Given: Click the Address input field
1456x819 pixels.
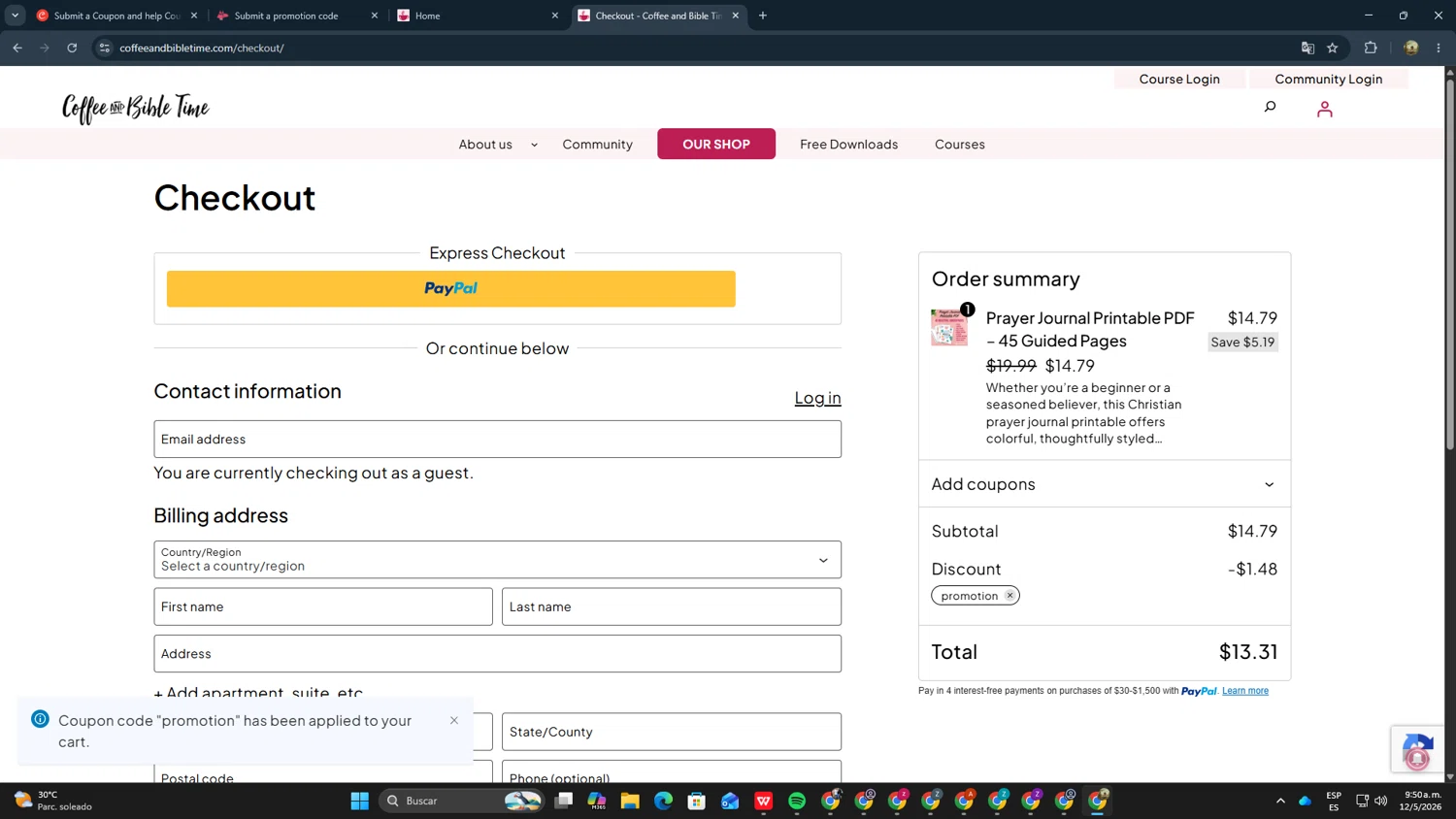Looking at the screenshot, I should pos(497,653).
